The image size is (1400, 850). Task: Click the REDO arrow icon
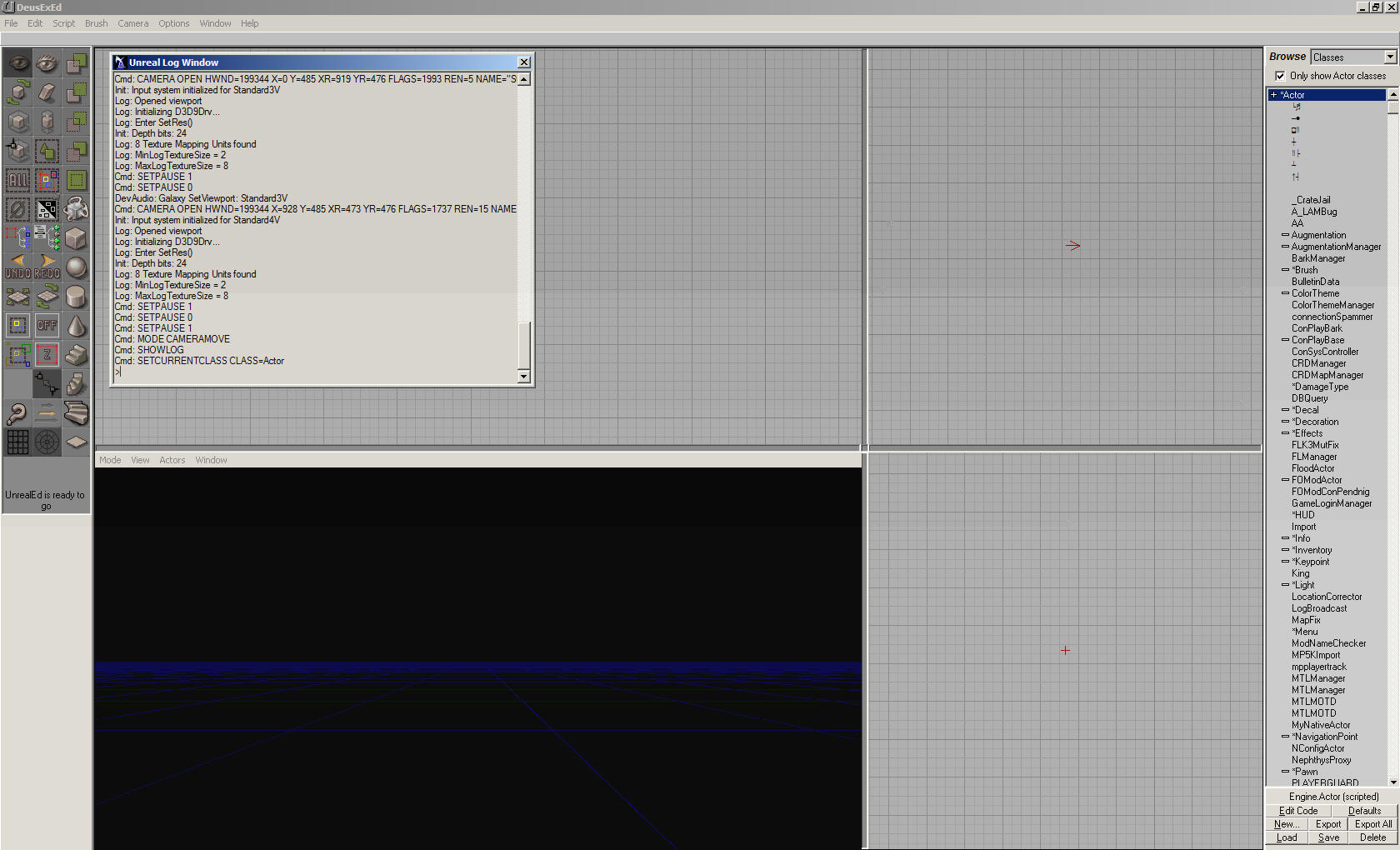[47, 267]
